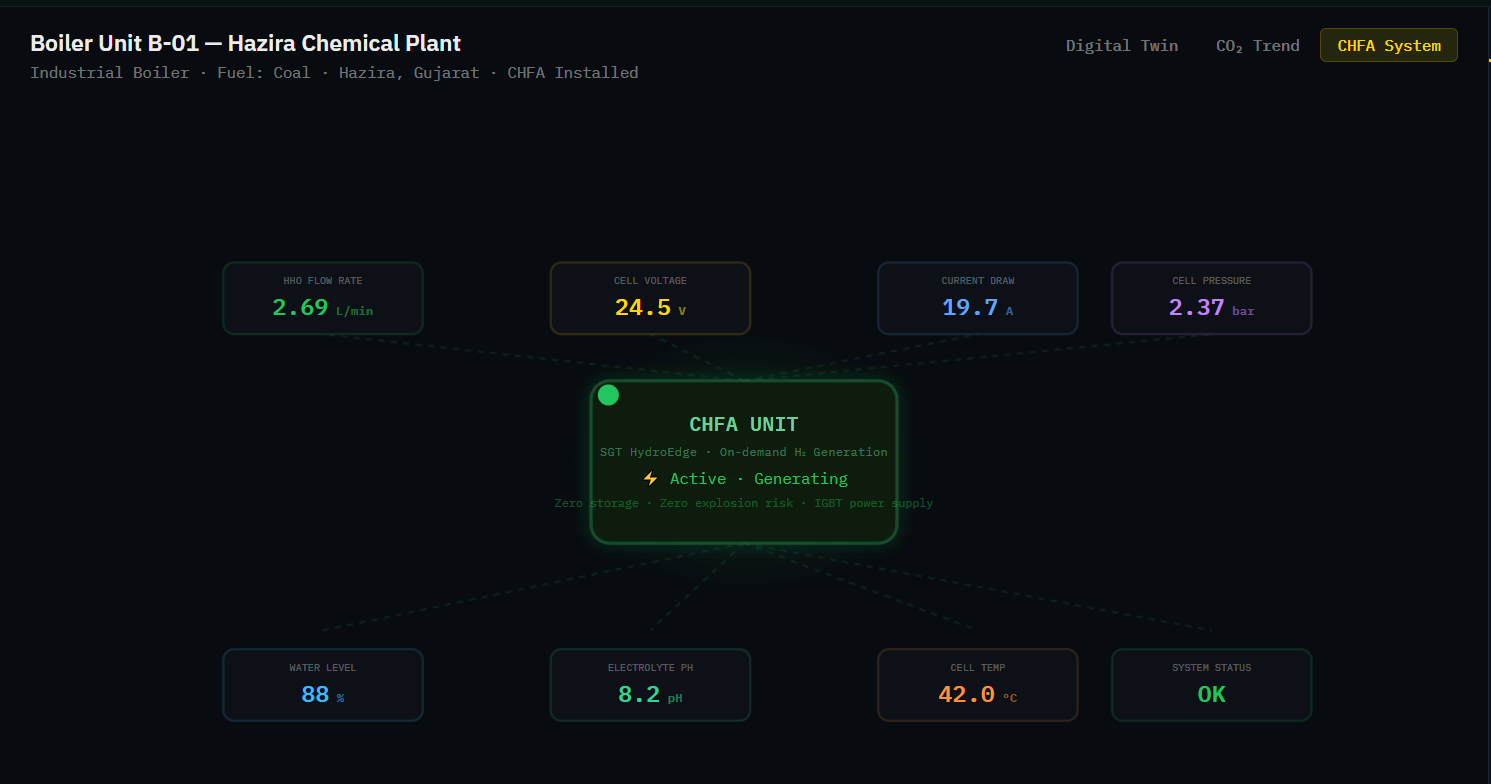Open the Current Draw reading card
The height and width of the screenshot is (784, 1491).
coord(977,298)
